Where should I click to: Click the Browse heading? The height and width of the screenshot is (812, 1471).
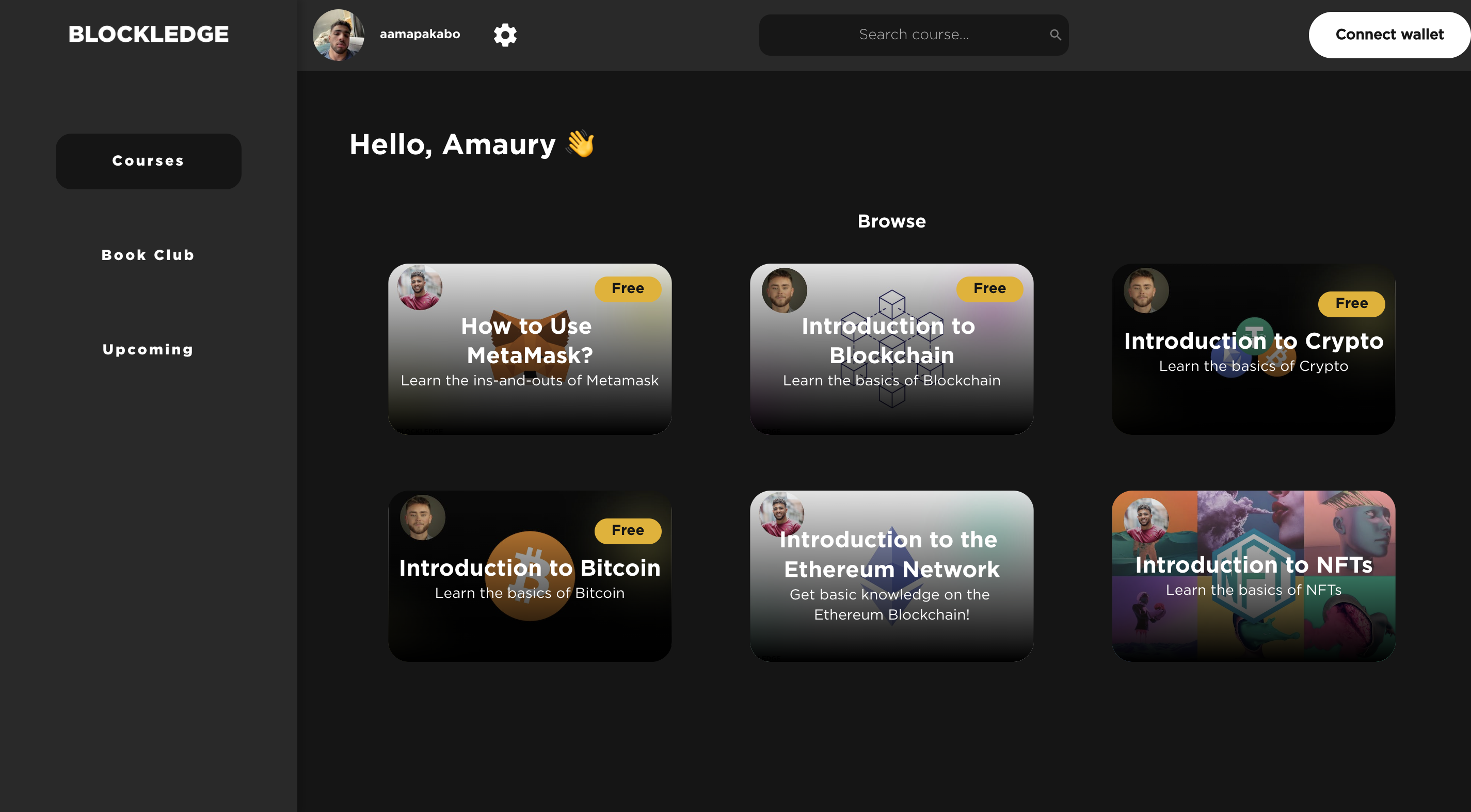[891, 221]
